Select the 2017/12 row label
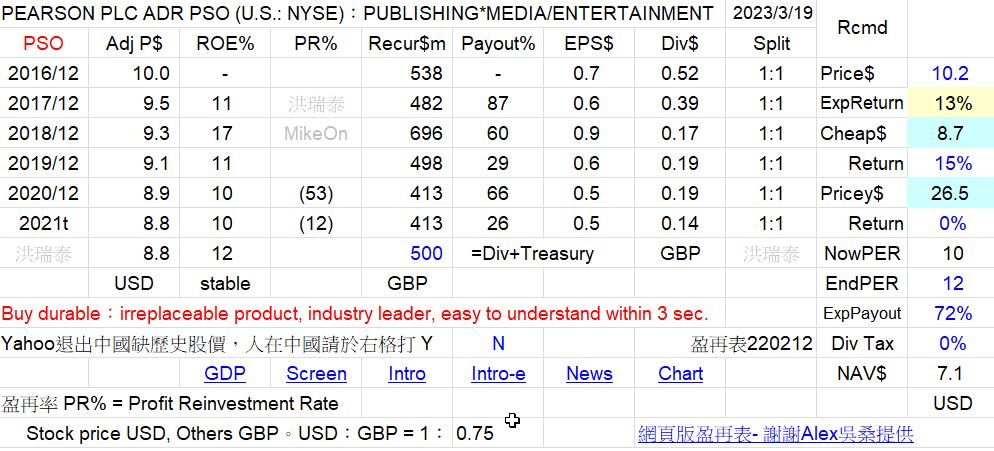Viewport: 994px width, 451px height. point(44,103)
